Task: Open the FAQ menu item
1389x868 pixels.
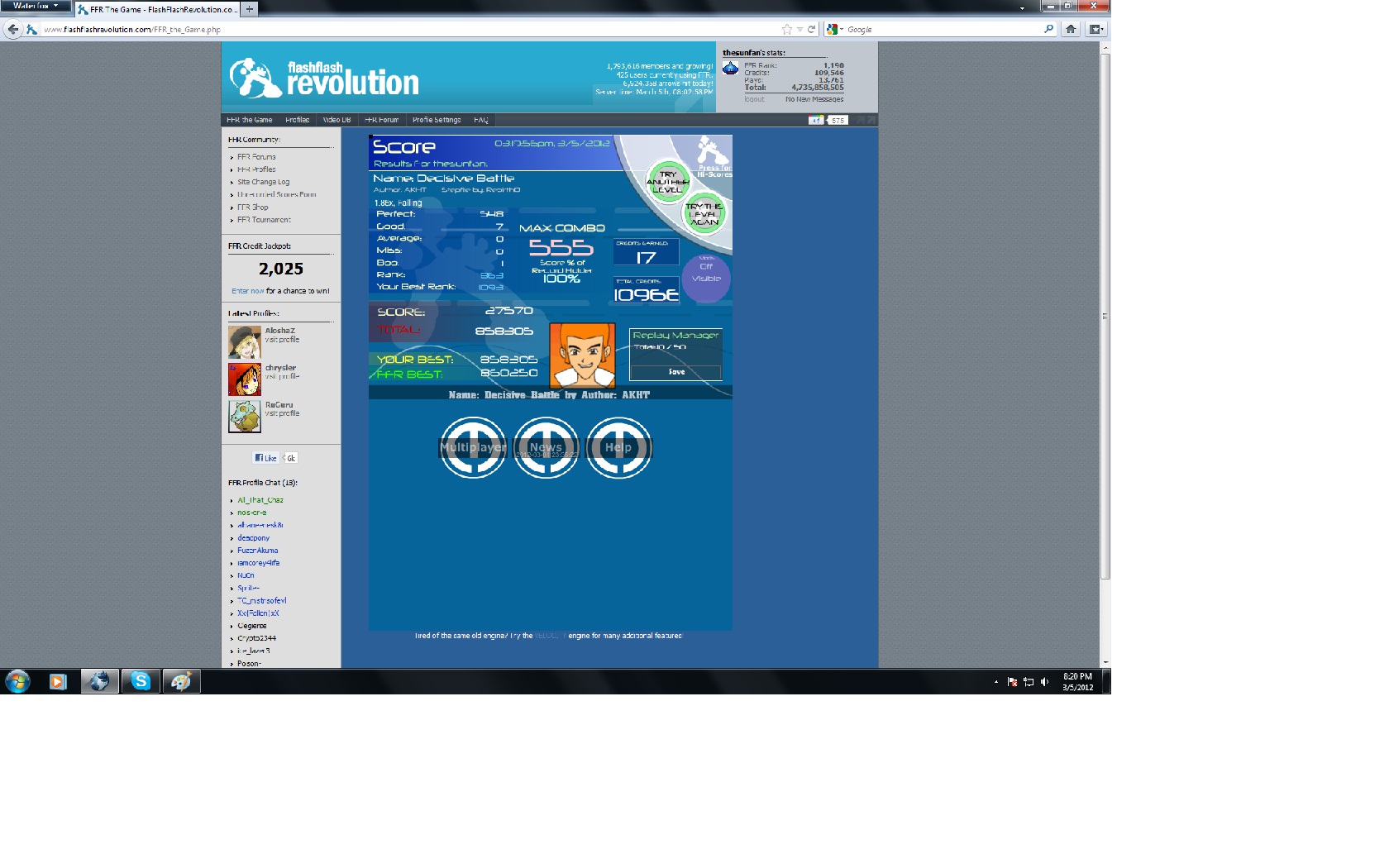Action: [x=481, y=120]
